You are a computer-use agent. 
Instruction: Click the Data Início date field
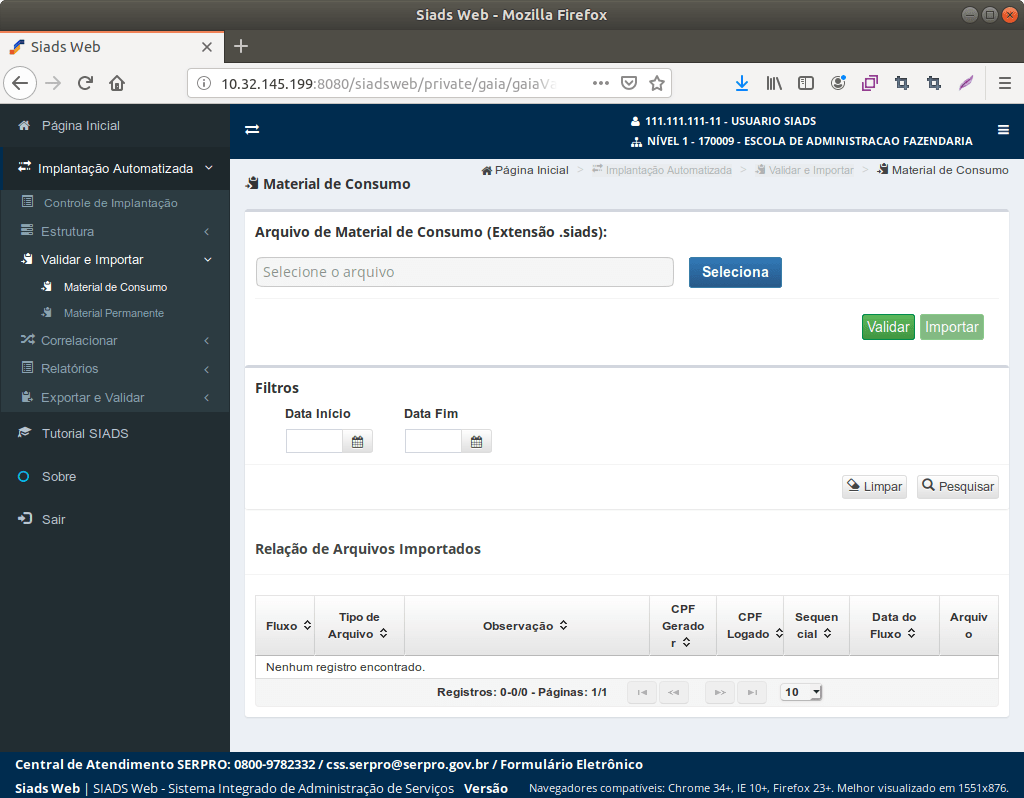pos(314,442)
